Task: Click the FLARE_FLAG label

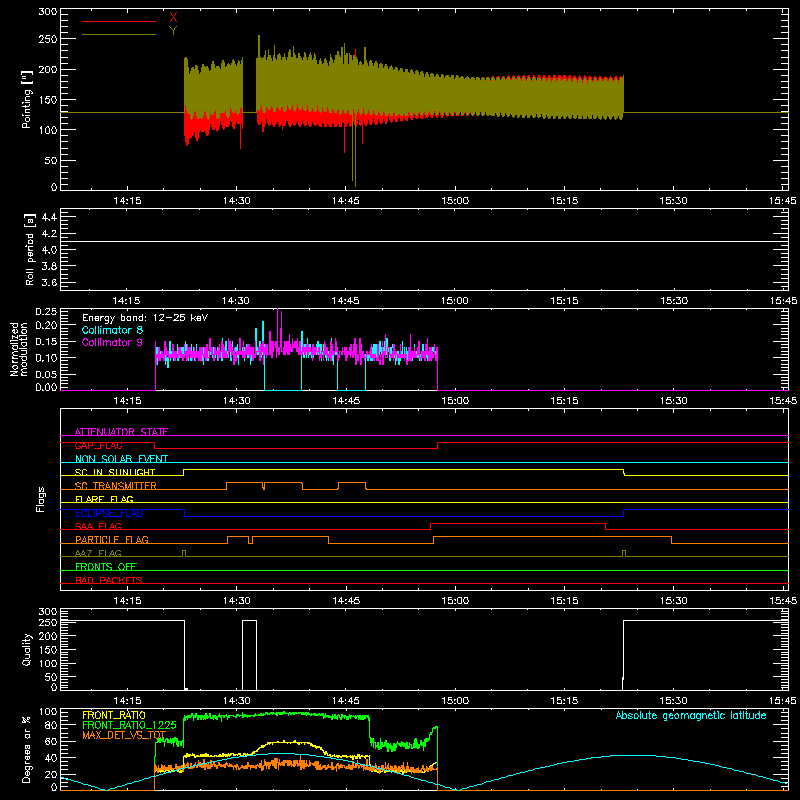Action: coord(104,499)
